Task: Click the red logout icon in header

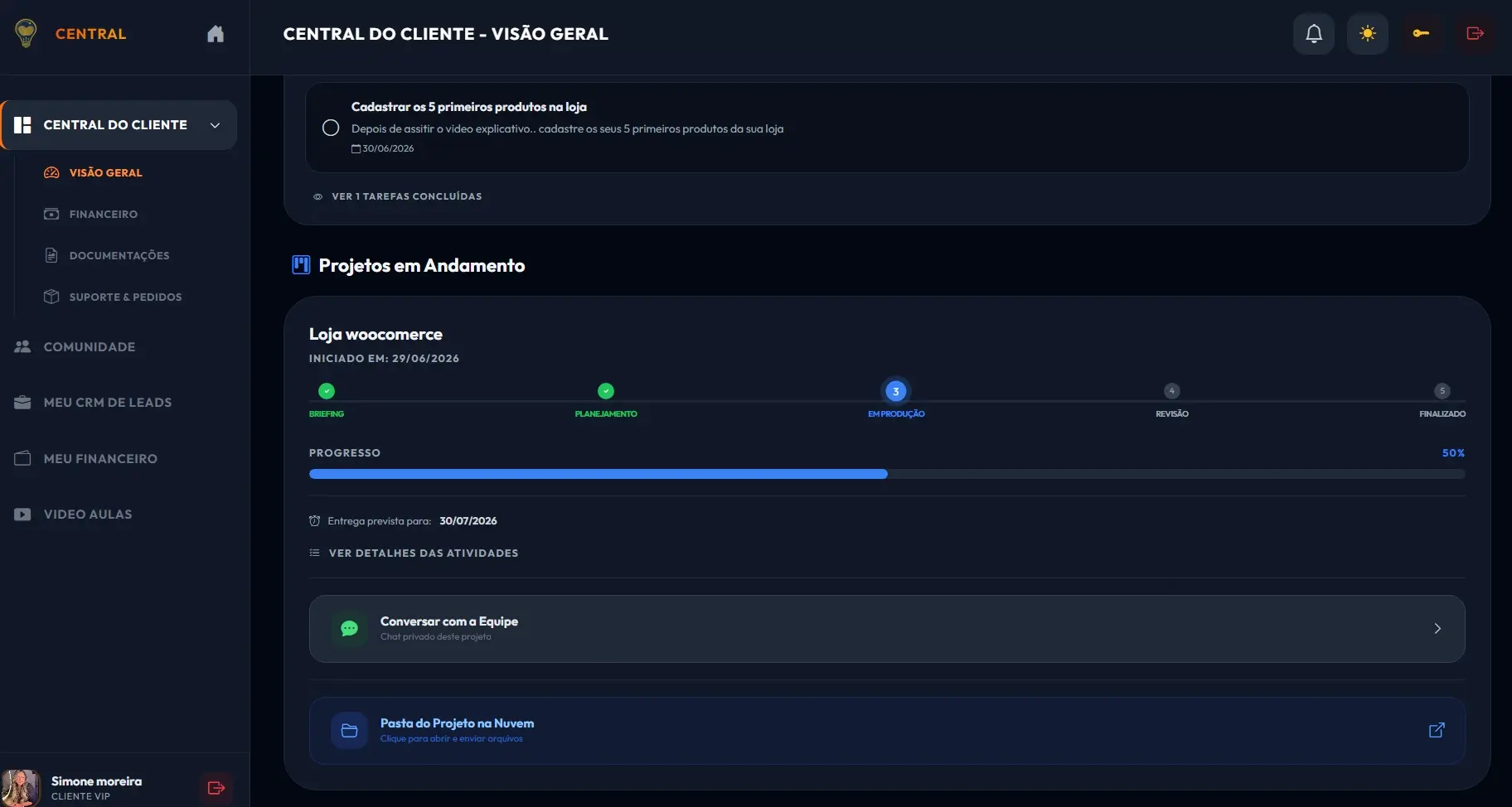Action: pyautogui.click(x=1475, y=34)
